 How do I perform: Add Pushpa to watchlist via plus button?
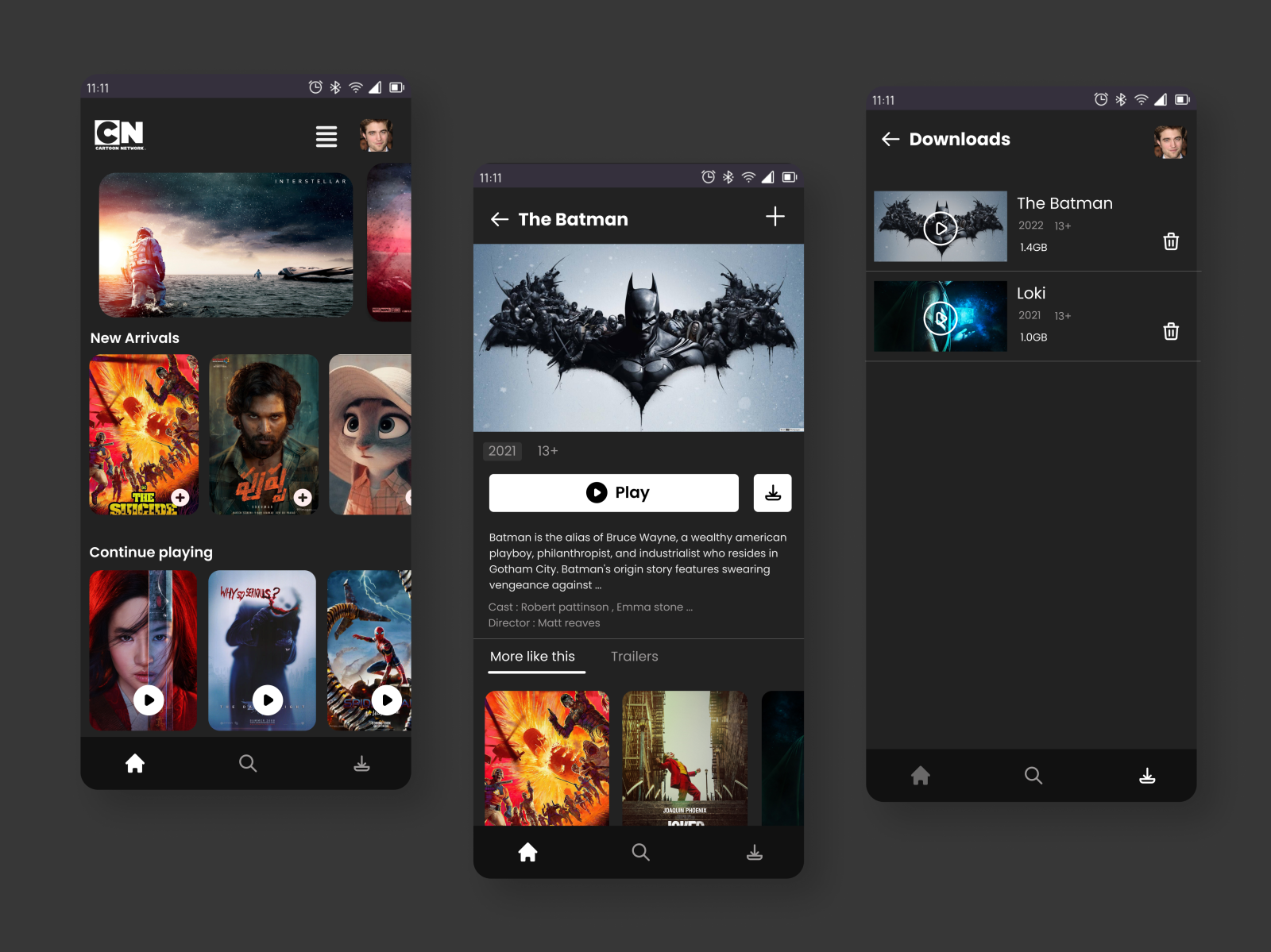[x=303, y=498]
